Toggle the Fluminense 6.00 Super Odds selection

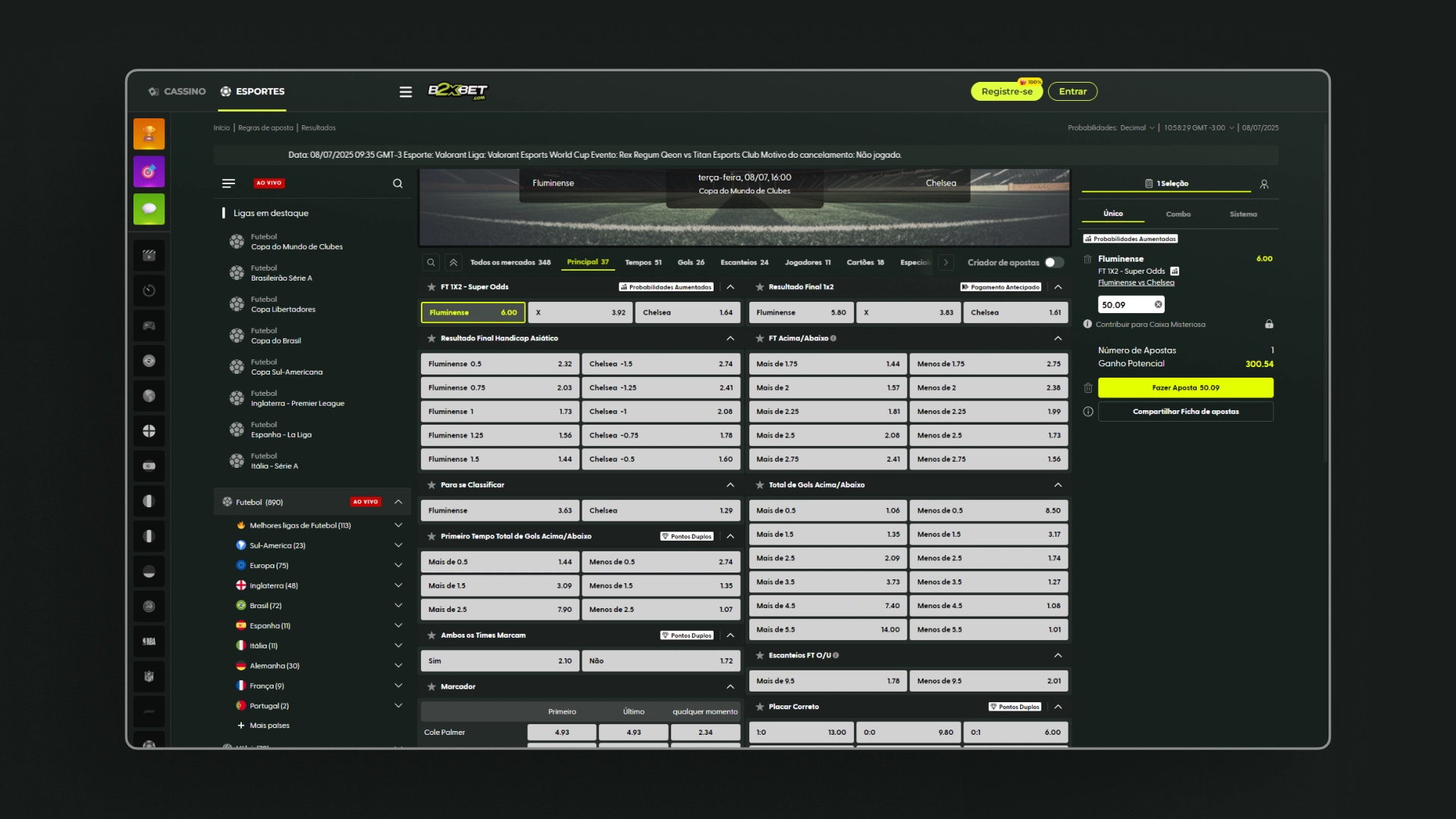coord(472,312)
